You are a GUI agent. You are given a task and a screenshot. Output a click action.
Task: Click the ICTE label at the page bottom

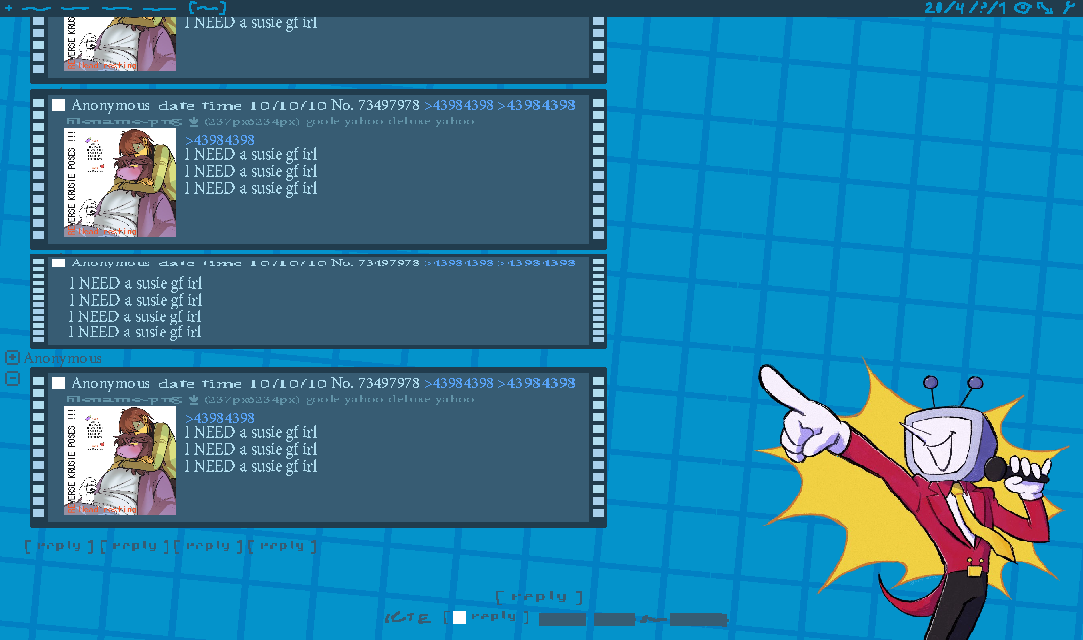pyautogui.click(x=408, y=618)
